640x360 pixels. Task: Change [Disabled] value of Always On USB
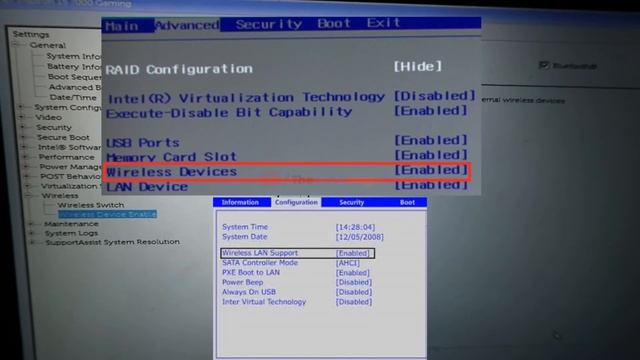354,292
